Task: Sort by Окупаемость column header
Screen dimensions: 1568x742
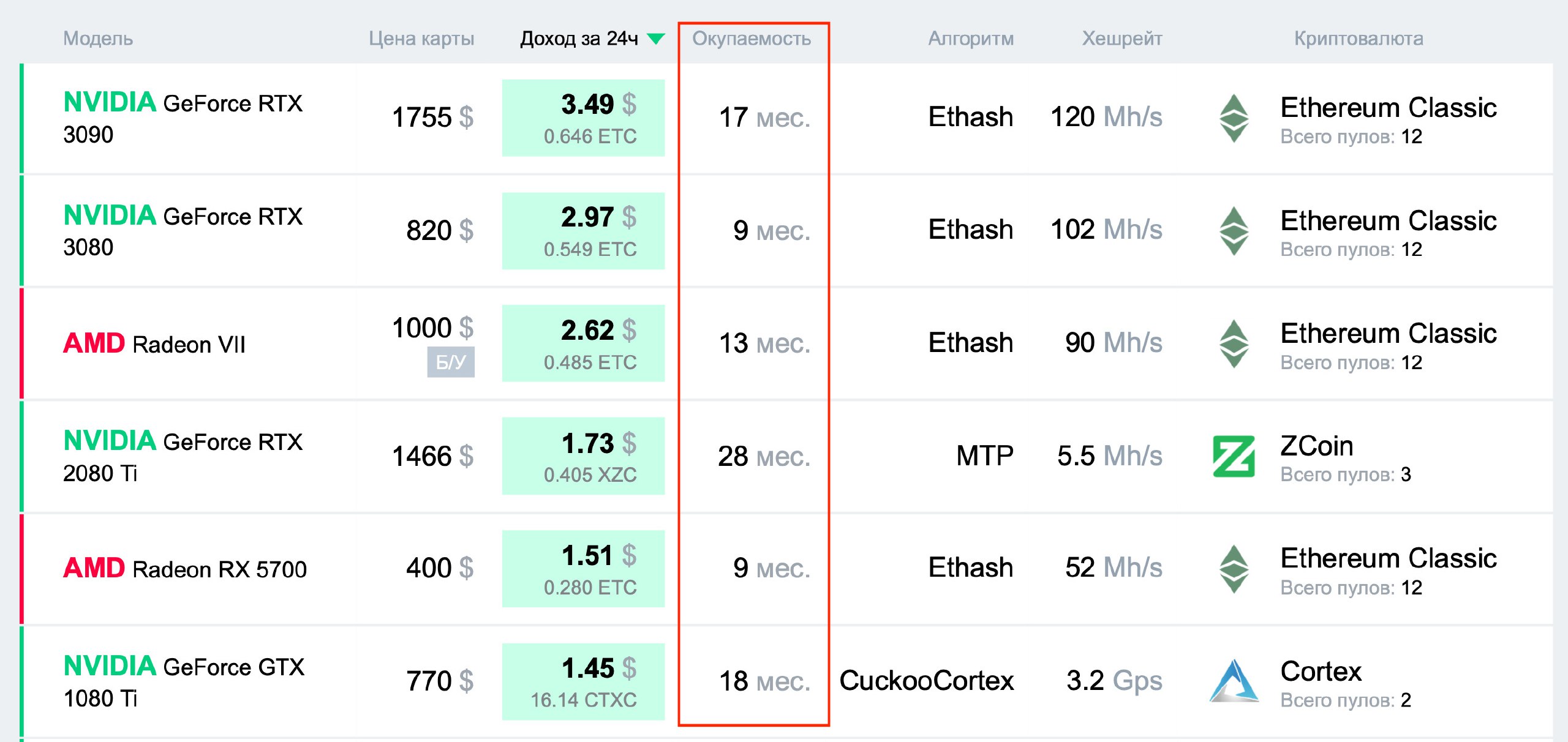Action: click(x=752, y=39)
